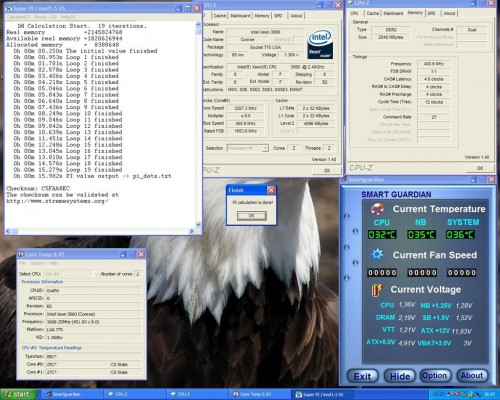Click Super PI horizontal scrollbar left arrow
Viewport: 500px width, 400px height.
[x=8, y=231]
